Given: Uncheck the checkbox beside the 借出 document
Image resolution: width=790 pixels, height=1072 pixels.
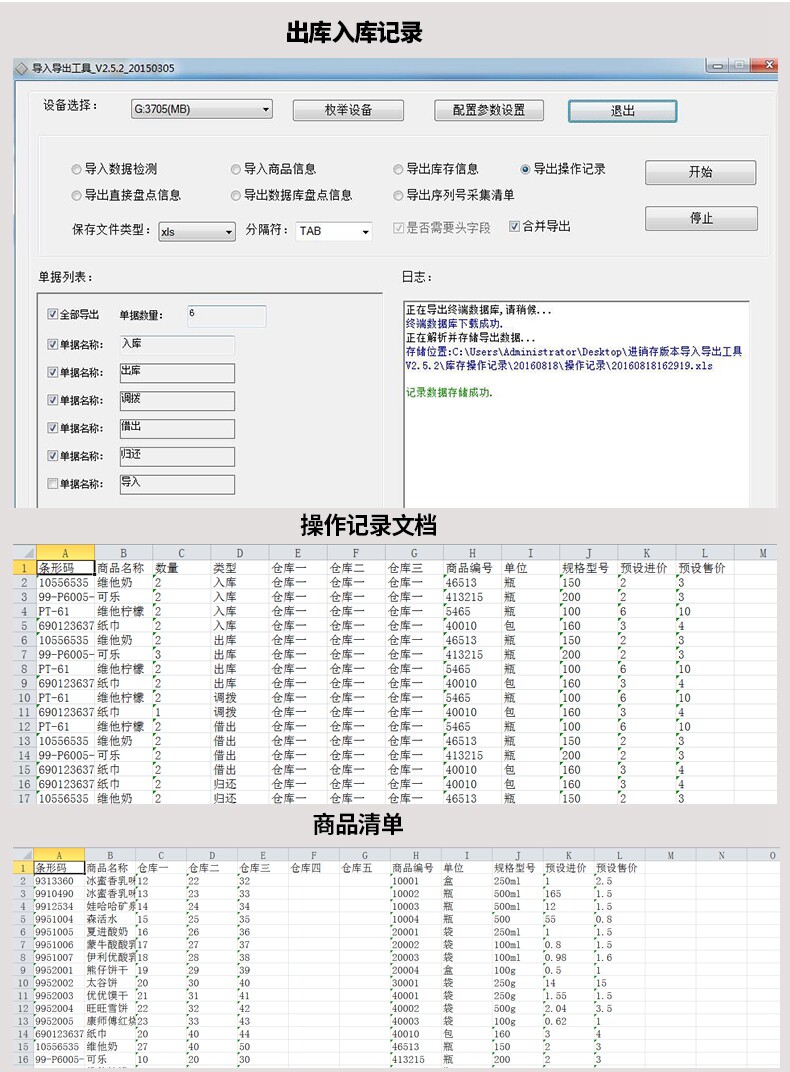Looking at the screenshot, I should (53, 428).
